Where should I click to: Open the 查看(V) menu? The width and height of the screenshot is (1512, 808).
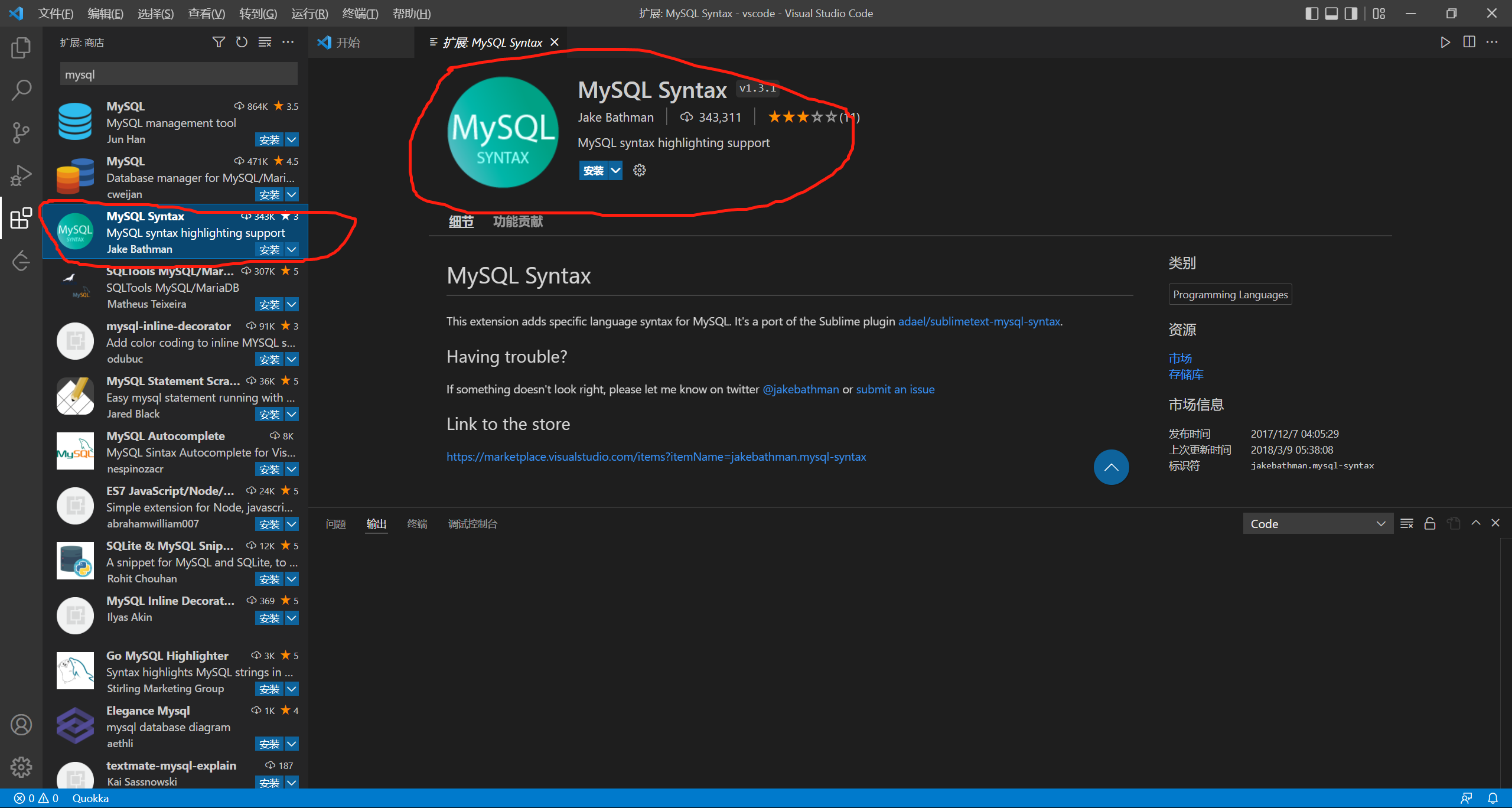coord(206,13)
